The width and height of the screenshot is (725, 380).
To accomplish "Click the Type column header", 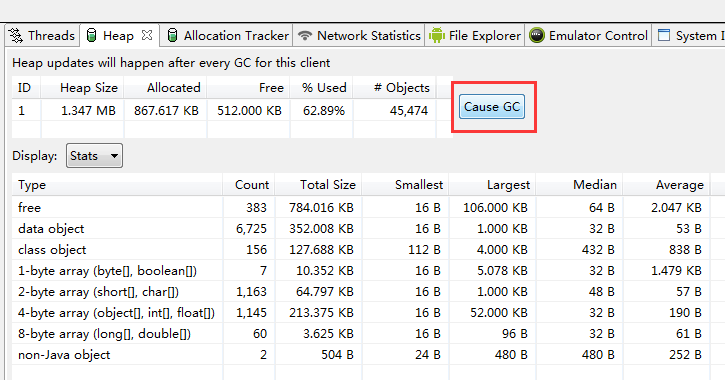I will [117, 185].
